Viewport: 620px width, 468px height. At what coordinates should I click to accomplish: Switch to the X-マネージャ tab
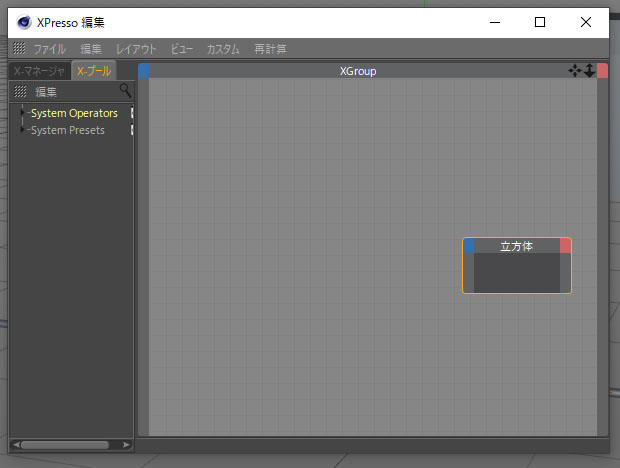[x=39, y=71]
